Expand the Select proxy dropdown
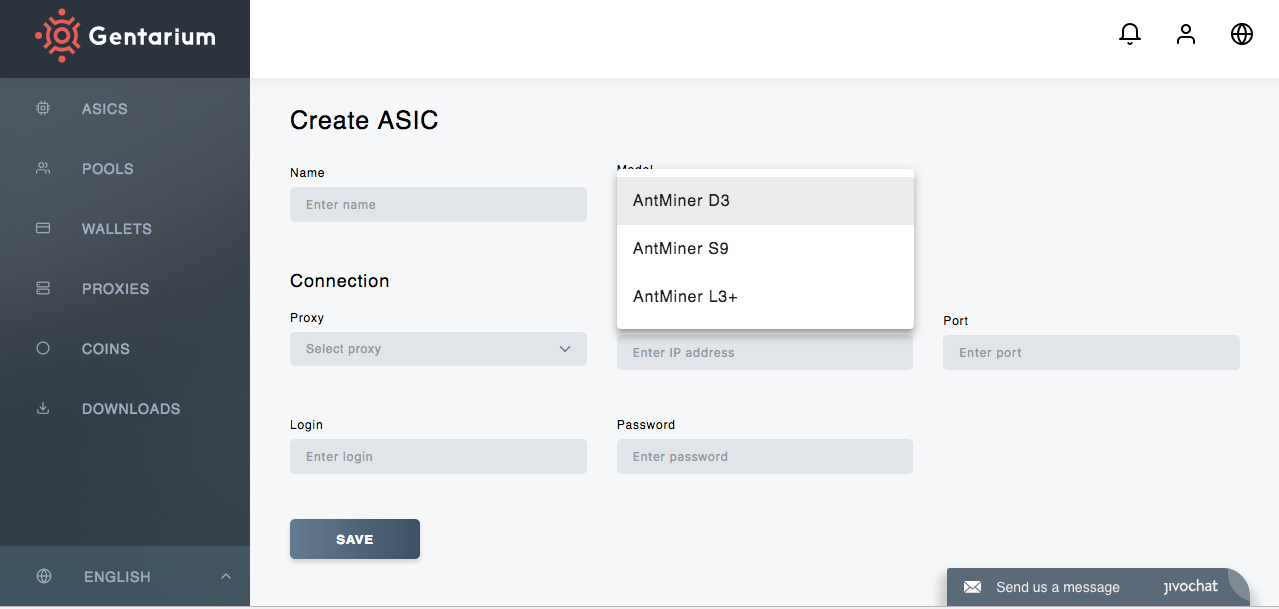Screen dimensions: 1279x609 [438, 349]
